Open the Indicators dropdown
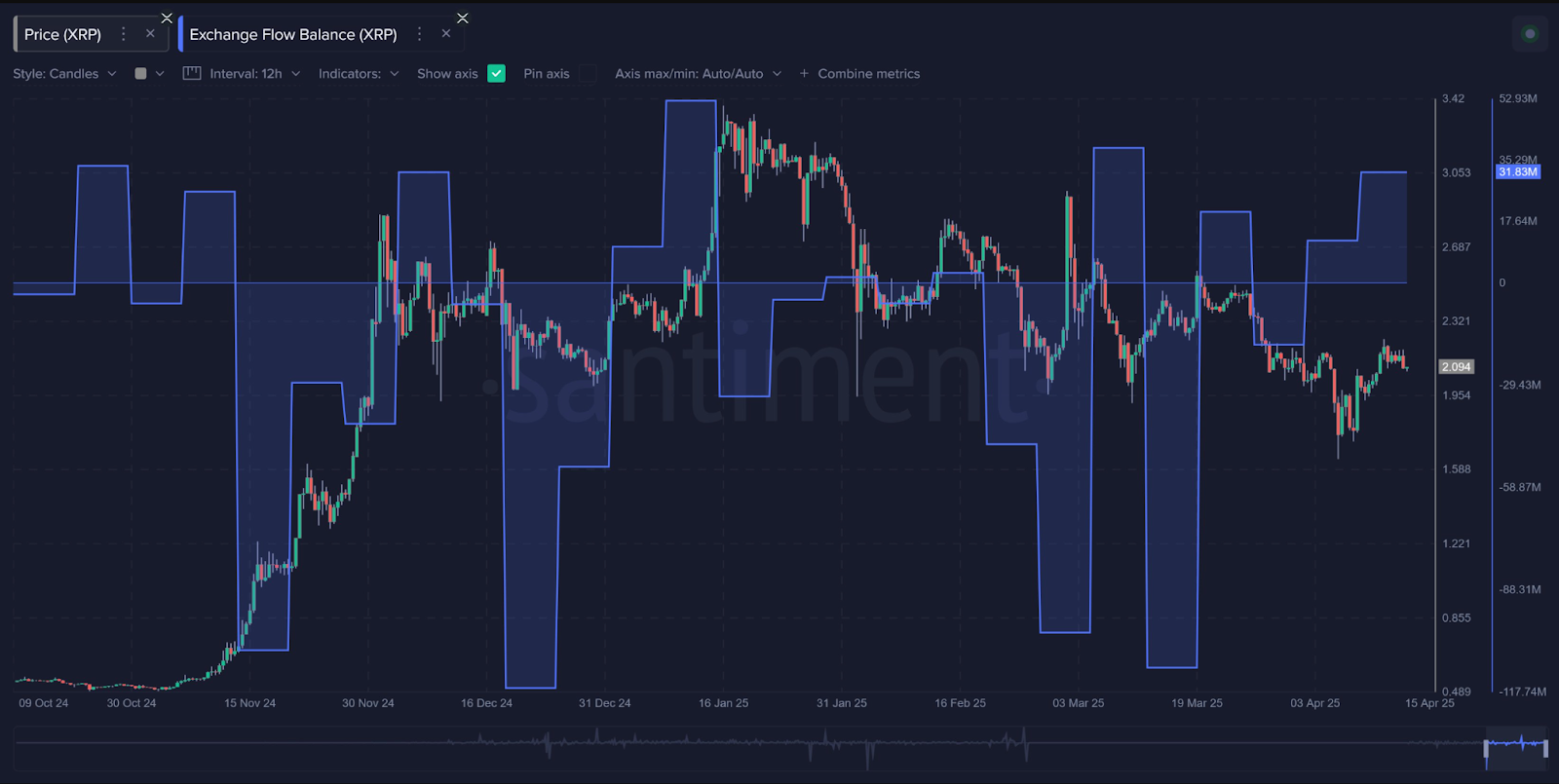This screenshot has height=784, width=1559. point(359,74)
